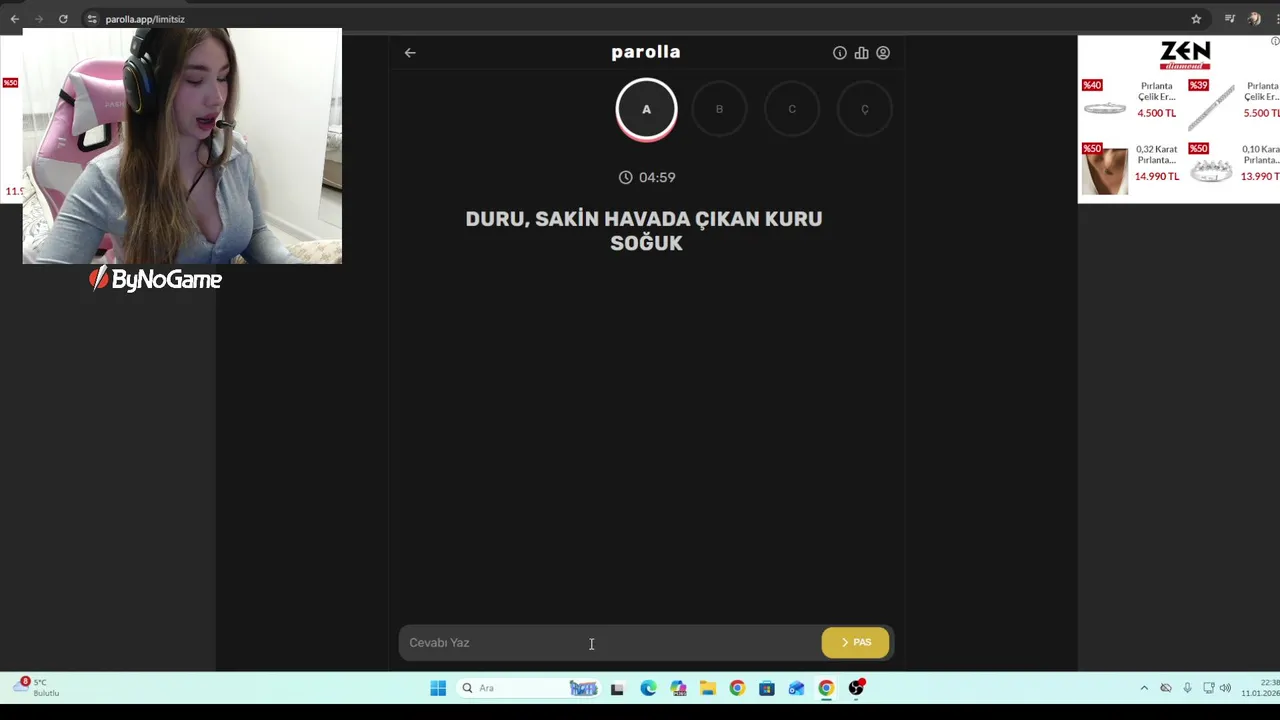Go back using the parolla back arrow
Image resolution: width=1280 pixels, height=720 pixels.
coord(410,53)
